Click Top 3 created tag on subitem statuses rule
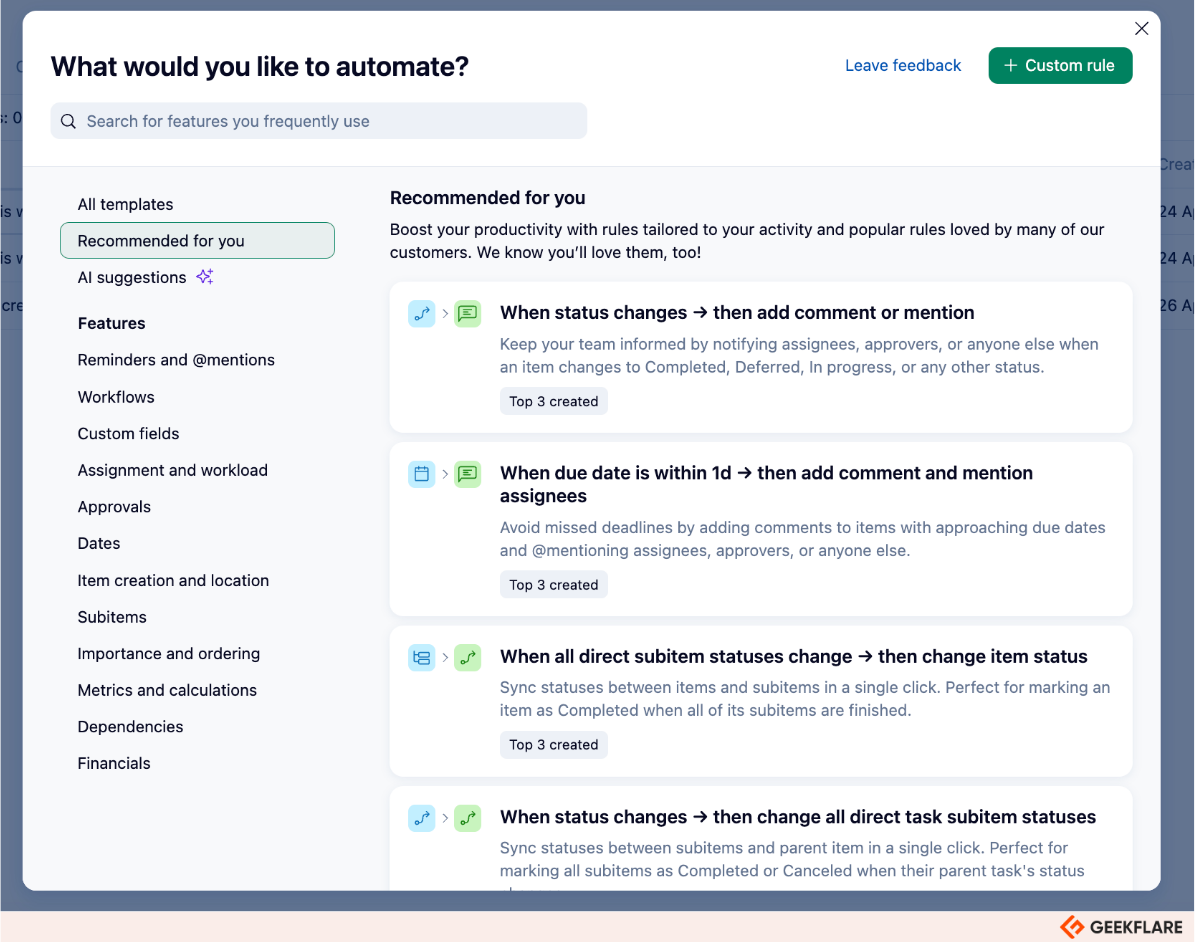This screenshot has height=943, width=1195. coord(553,745)
